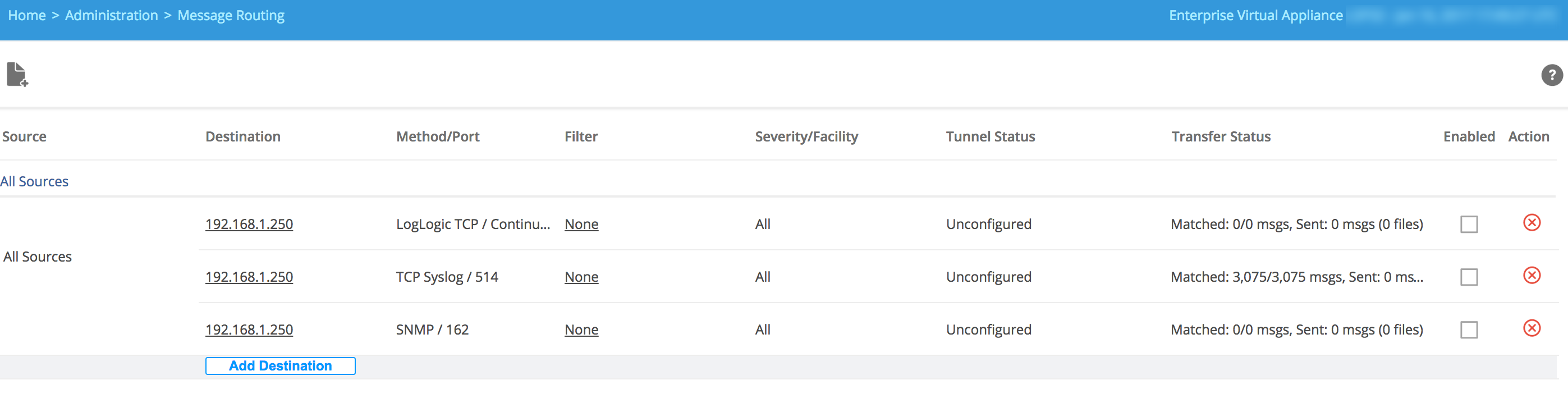
Task: Click the None filter for SNMP row
Action: point(581,330)
